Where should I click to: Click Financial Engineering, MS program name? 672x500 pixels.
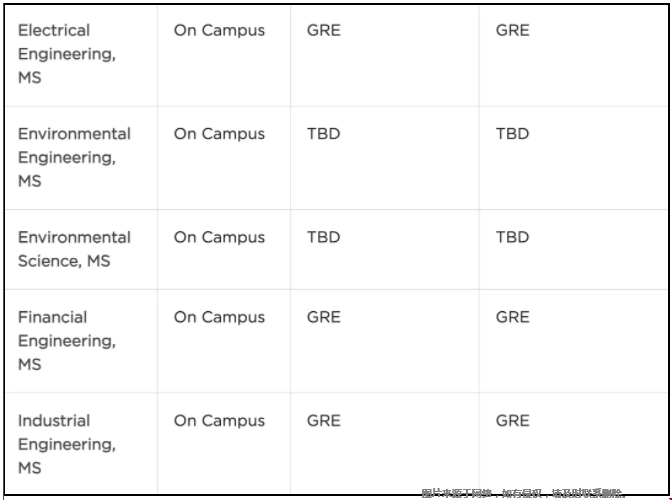tap(67, 341)
